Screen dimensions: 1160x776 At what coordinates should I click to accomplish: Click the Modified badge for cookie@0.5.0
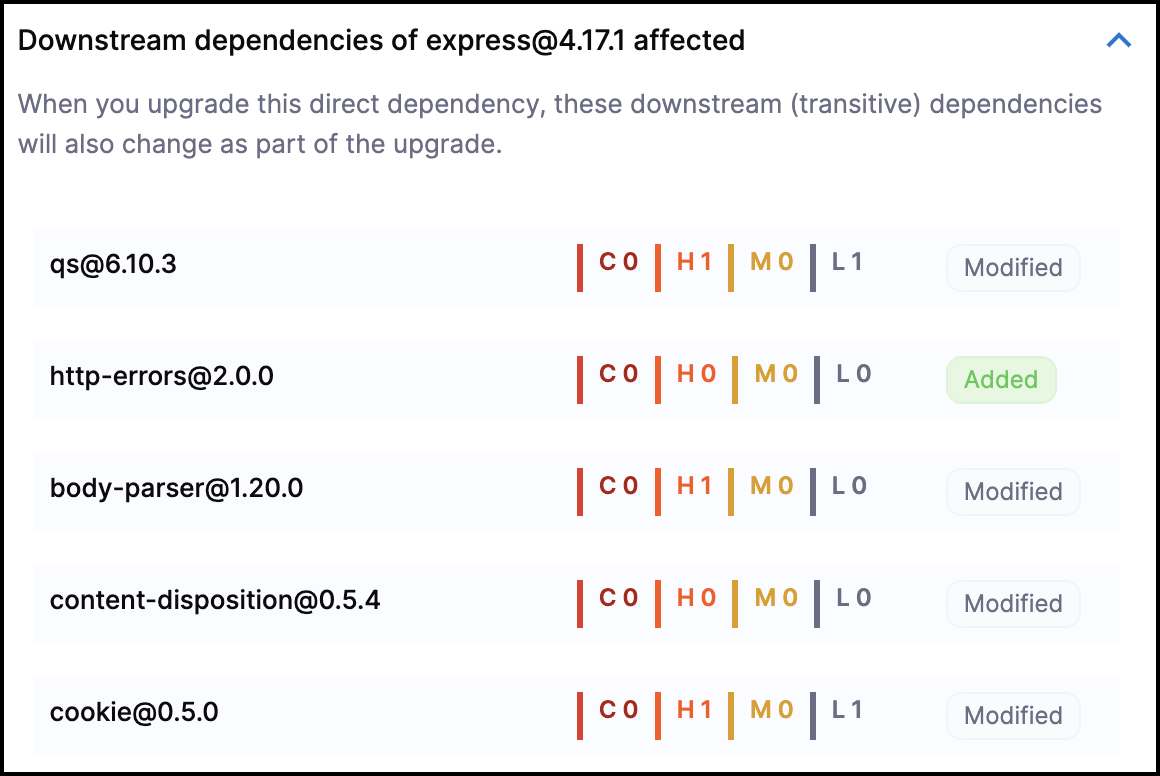[x=1012, y=716]
